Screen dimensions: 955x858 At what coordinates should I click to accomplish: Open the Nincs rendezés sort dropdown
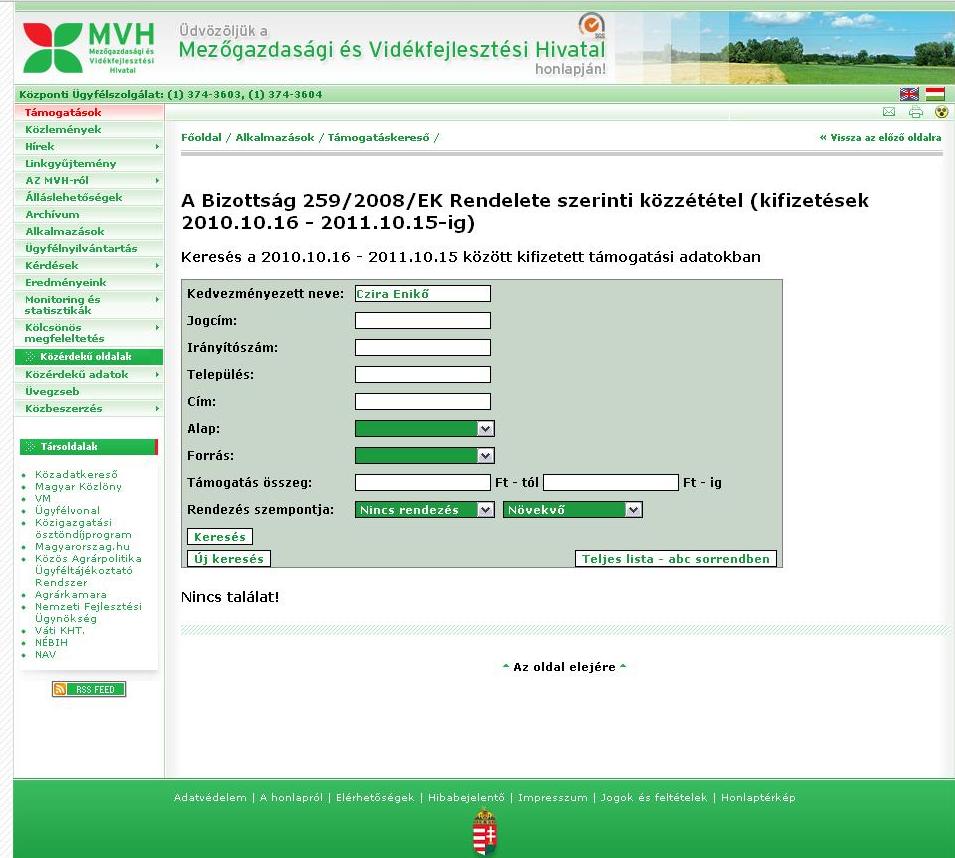(x=425, y=510)
